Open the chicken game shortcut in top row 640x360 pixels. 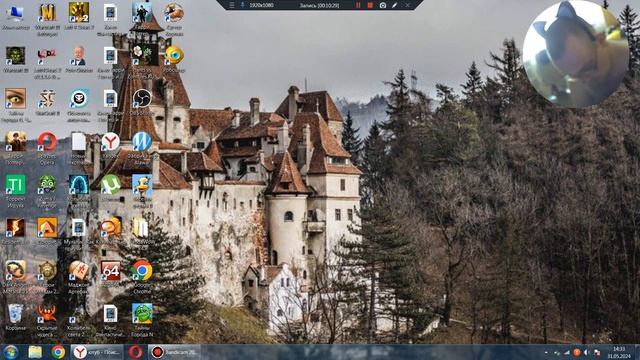tap(174, 13)
